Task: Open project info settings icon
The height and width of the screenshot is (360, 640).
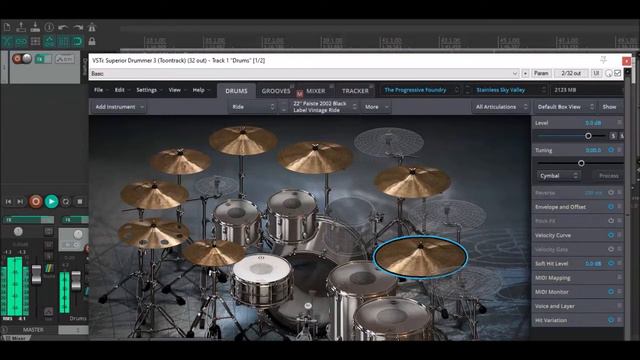Action: 49,27
